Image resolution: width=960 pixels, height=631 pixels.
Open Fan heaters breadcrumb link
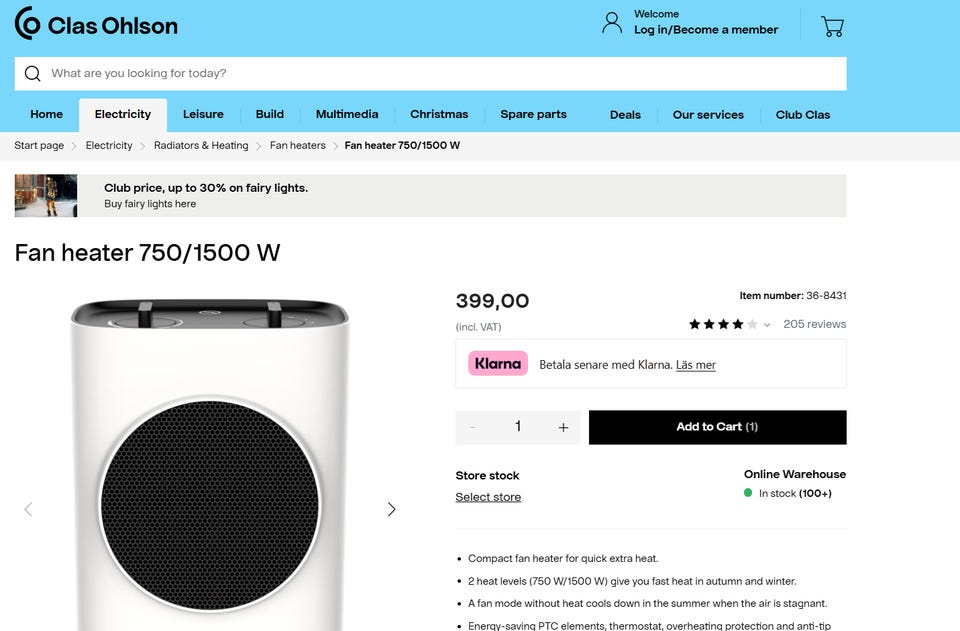tap(298, 146)
